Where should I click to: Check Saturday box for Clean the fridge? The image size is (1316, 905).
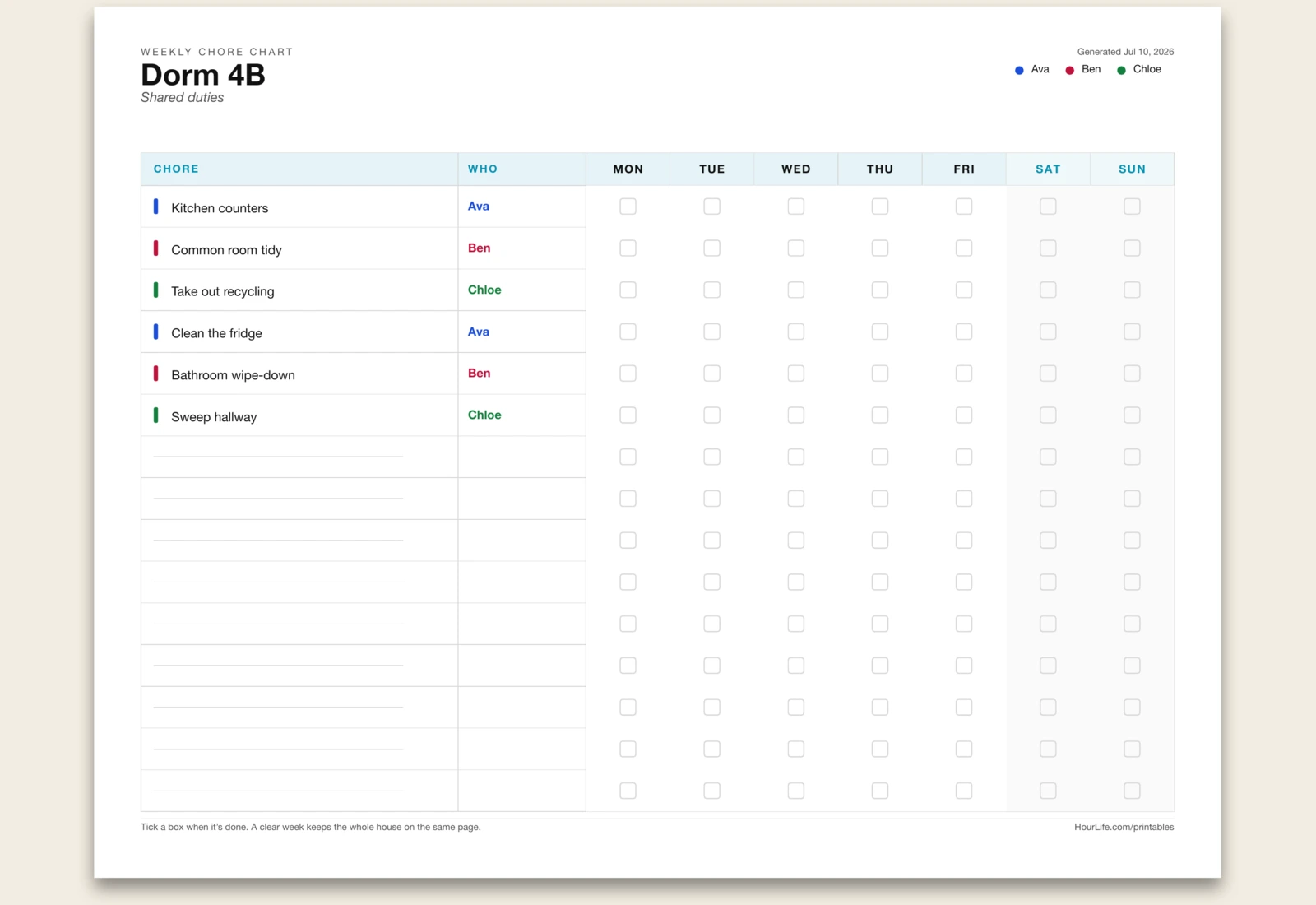pos(1048,332)
